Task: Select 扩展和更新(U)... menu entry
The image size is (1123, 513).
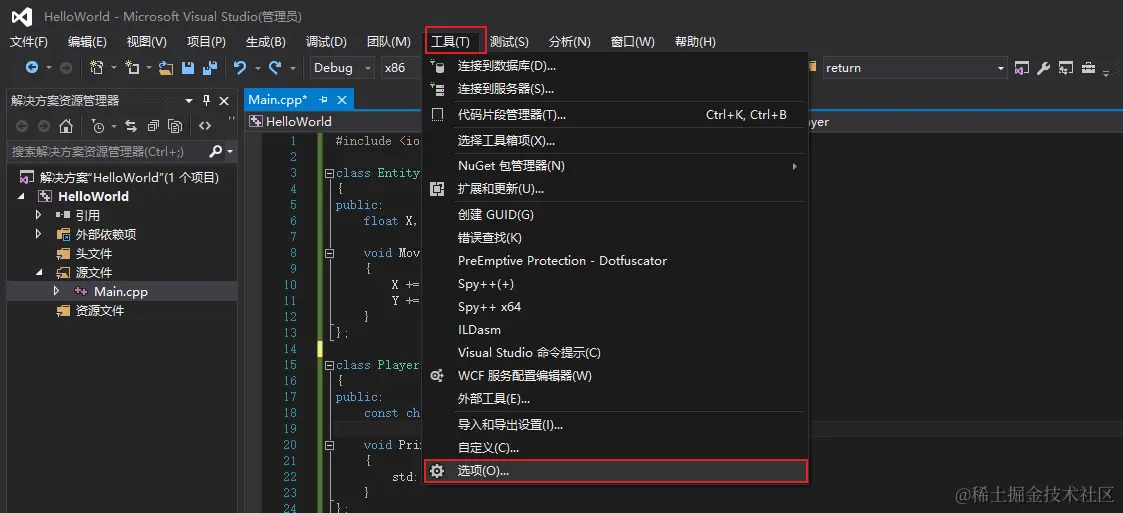Action: click(615, 189)
